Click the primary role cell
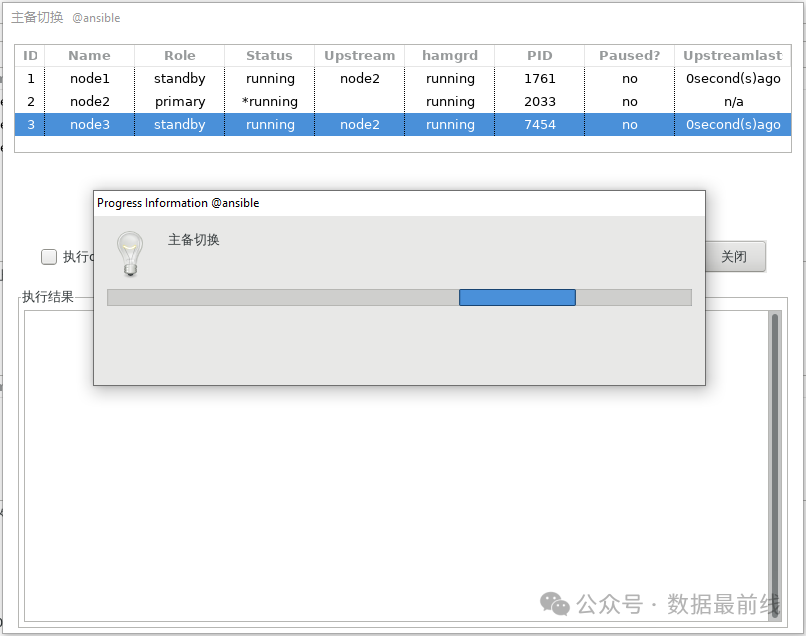 [x=179, y=101]
